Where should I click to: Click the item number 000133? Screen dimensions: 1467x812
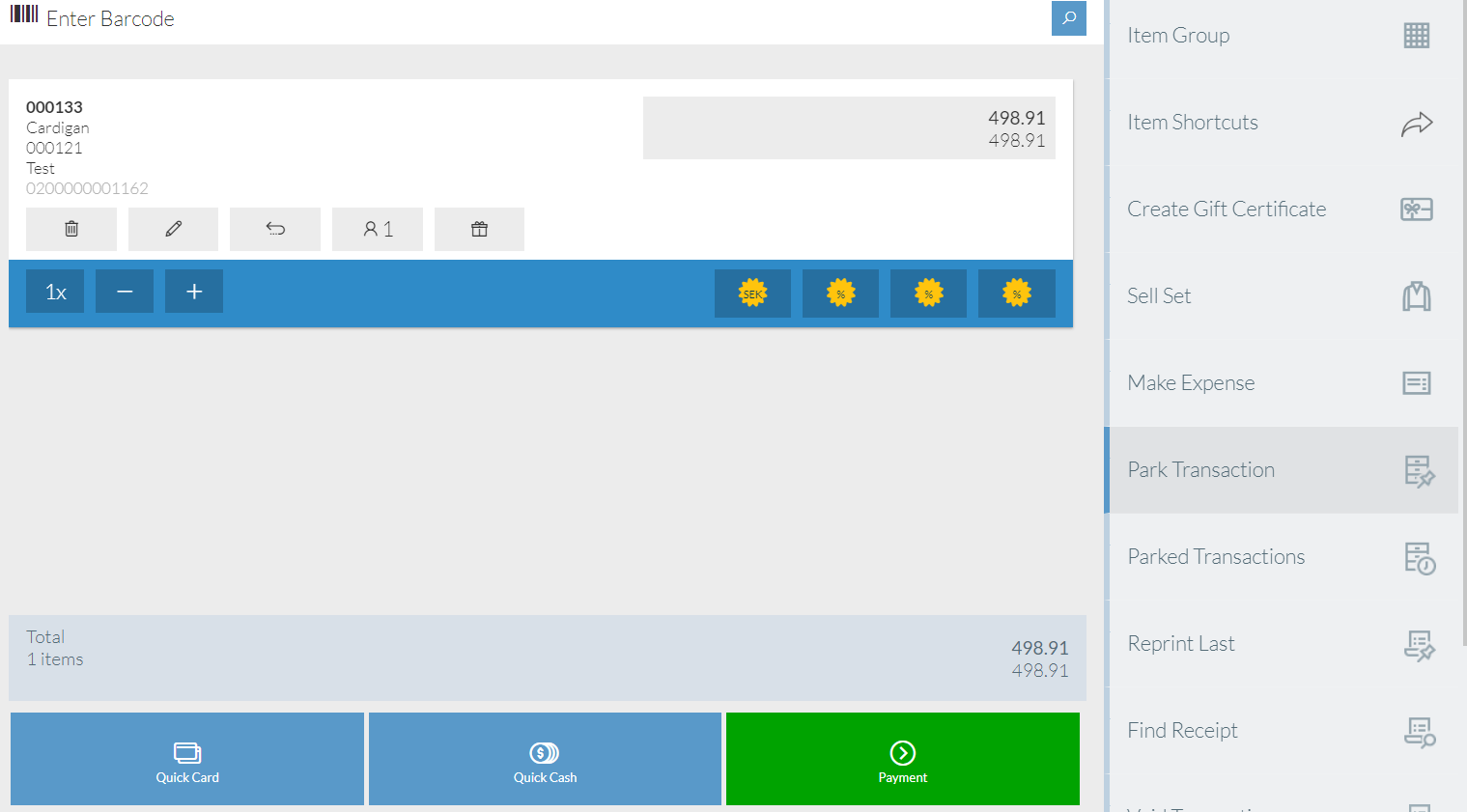coord(54,107)
